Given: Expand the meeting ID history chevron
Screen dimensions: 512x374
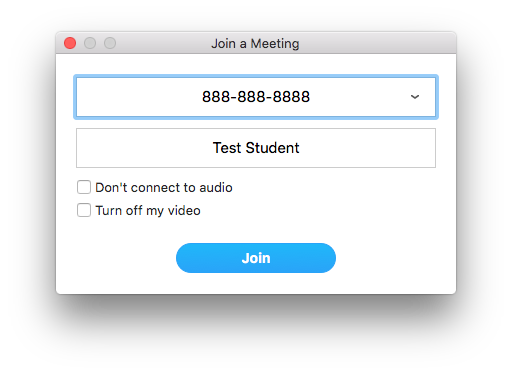Looking at the screenshot, I should (x=415, y=97).
